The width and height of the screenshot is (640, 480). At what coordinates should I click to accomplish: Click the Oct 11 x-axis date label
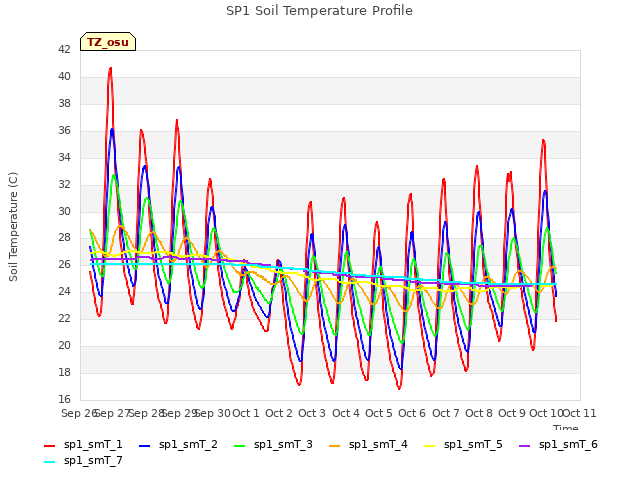point(580,413)
